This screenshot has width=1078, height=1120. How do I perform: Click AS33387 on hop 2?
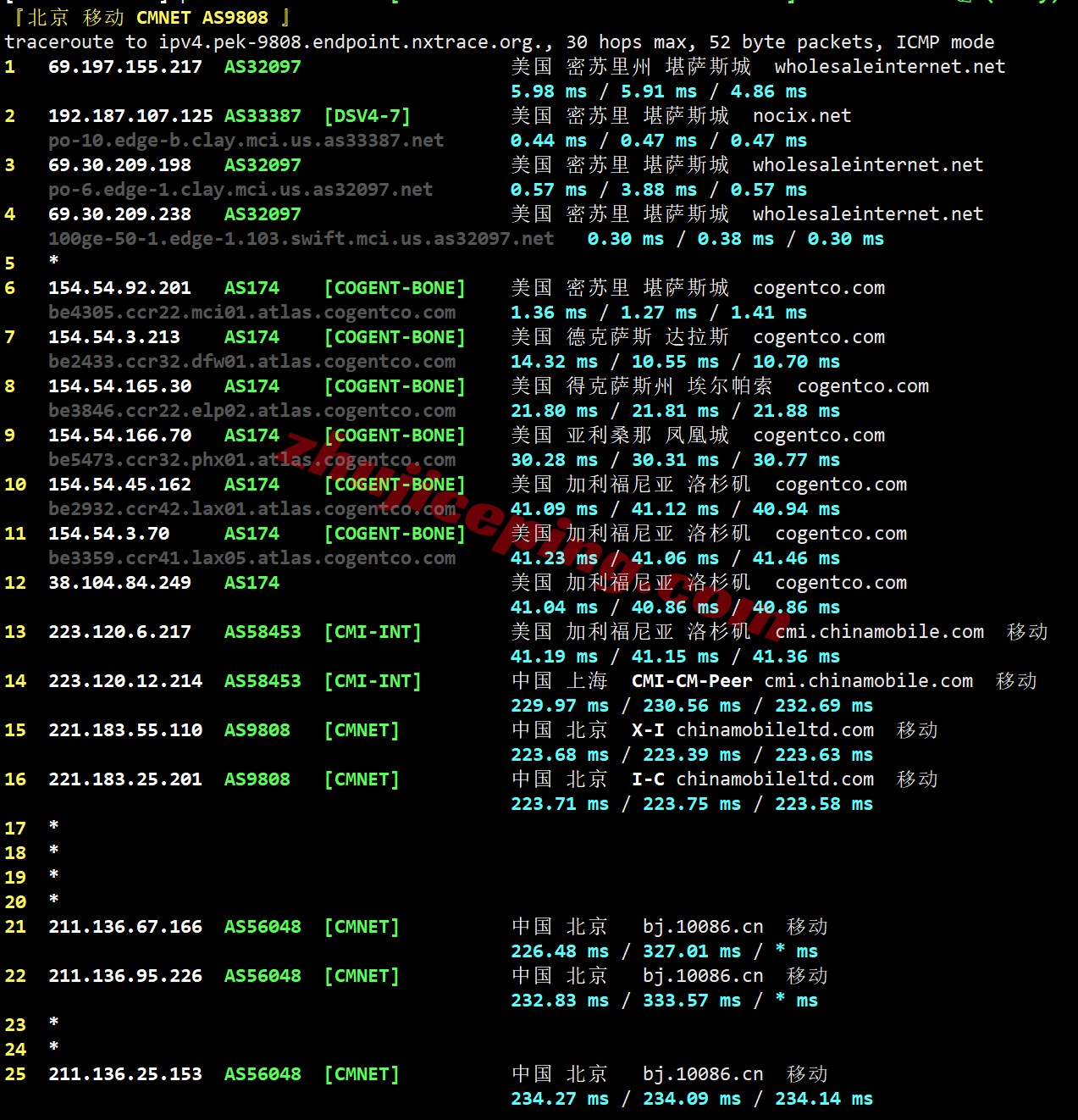[263, 116]
